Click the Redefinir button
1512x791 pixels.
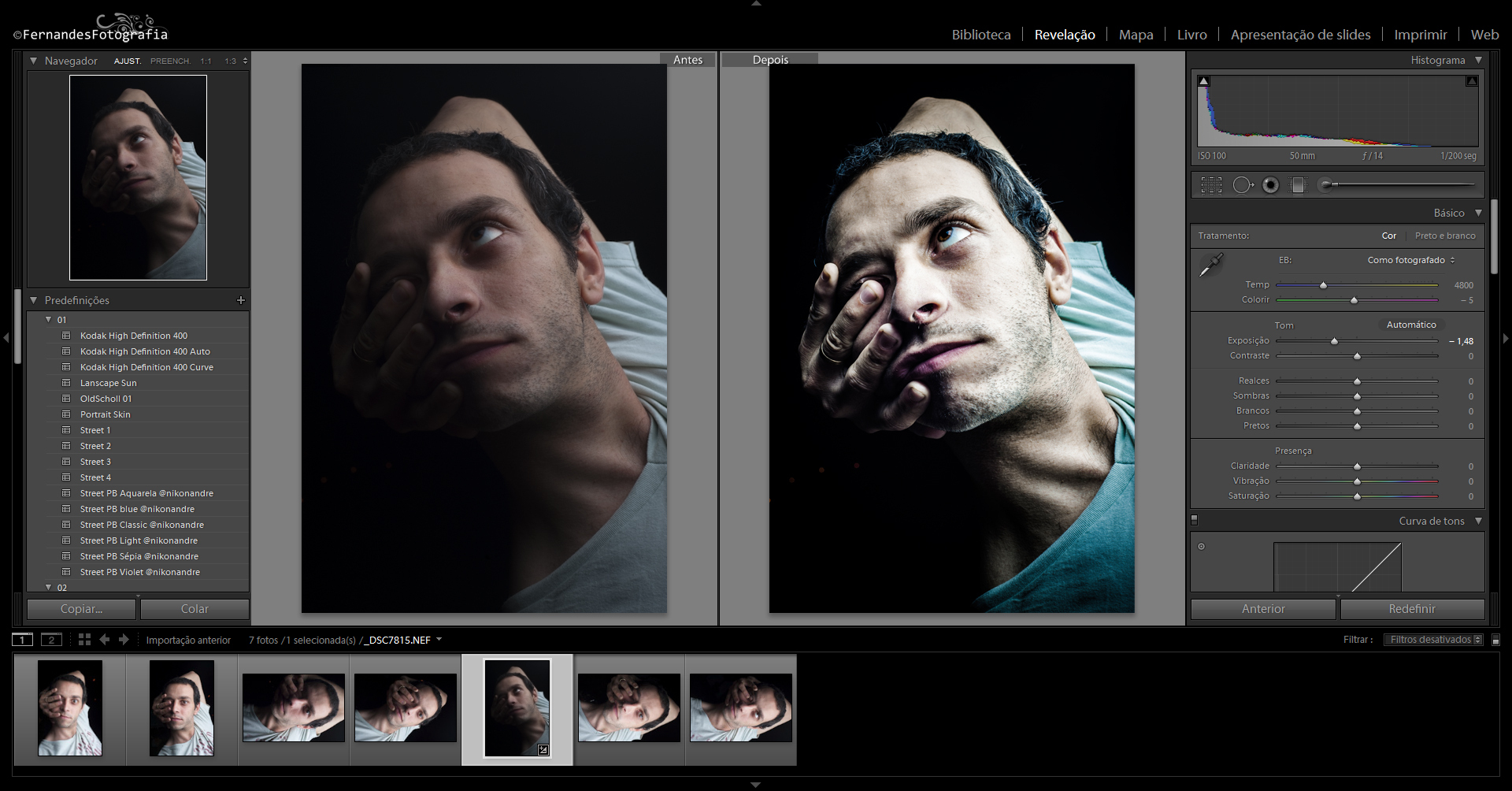pos(1412,609)
